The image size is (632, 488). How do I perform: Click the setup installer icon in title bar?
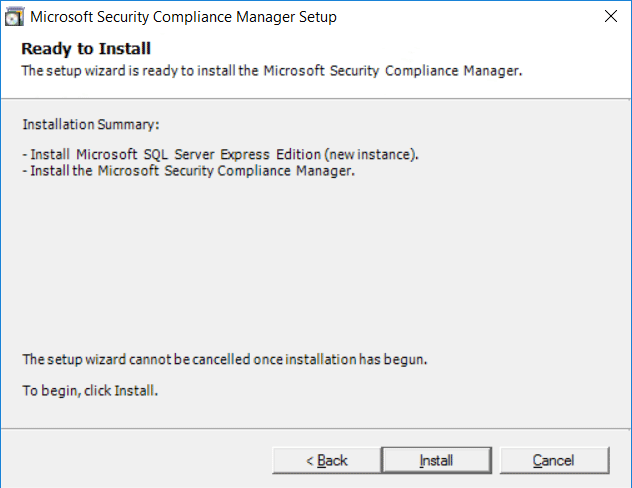(x=15, y=17)
